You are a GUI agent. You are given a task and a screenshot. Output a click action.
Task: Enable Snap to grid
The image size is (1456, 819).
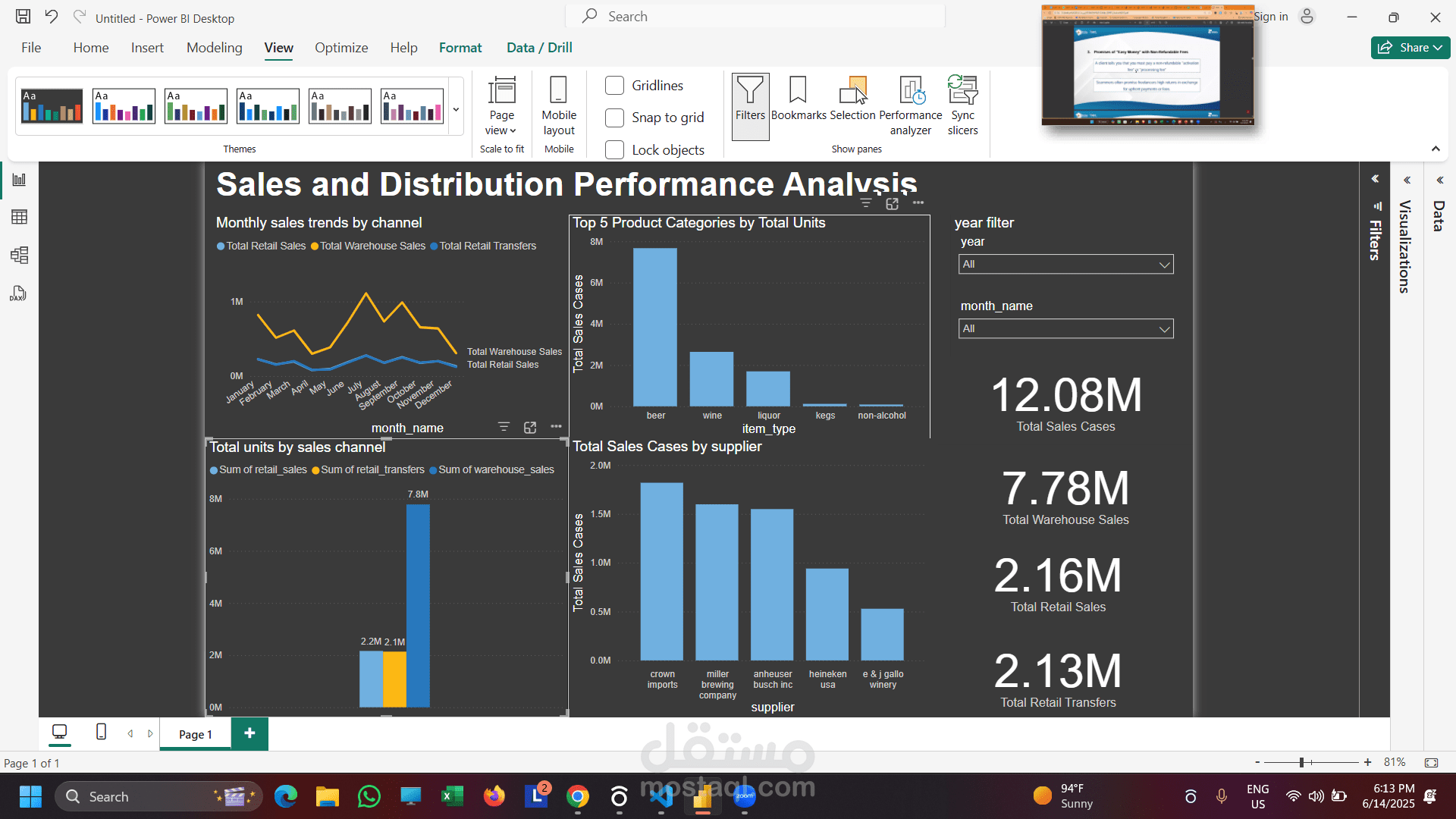tap(614, 118)
